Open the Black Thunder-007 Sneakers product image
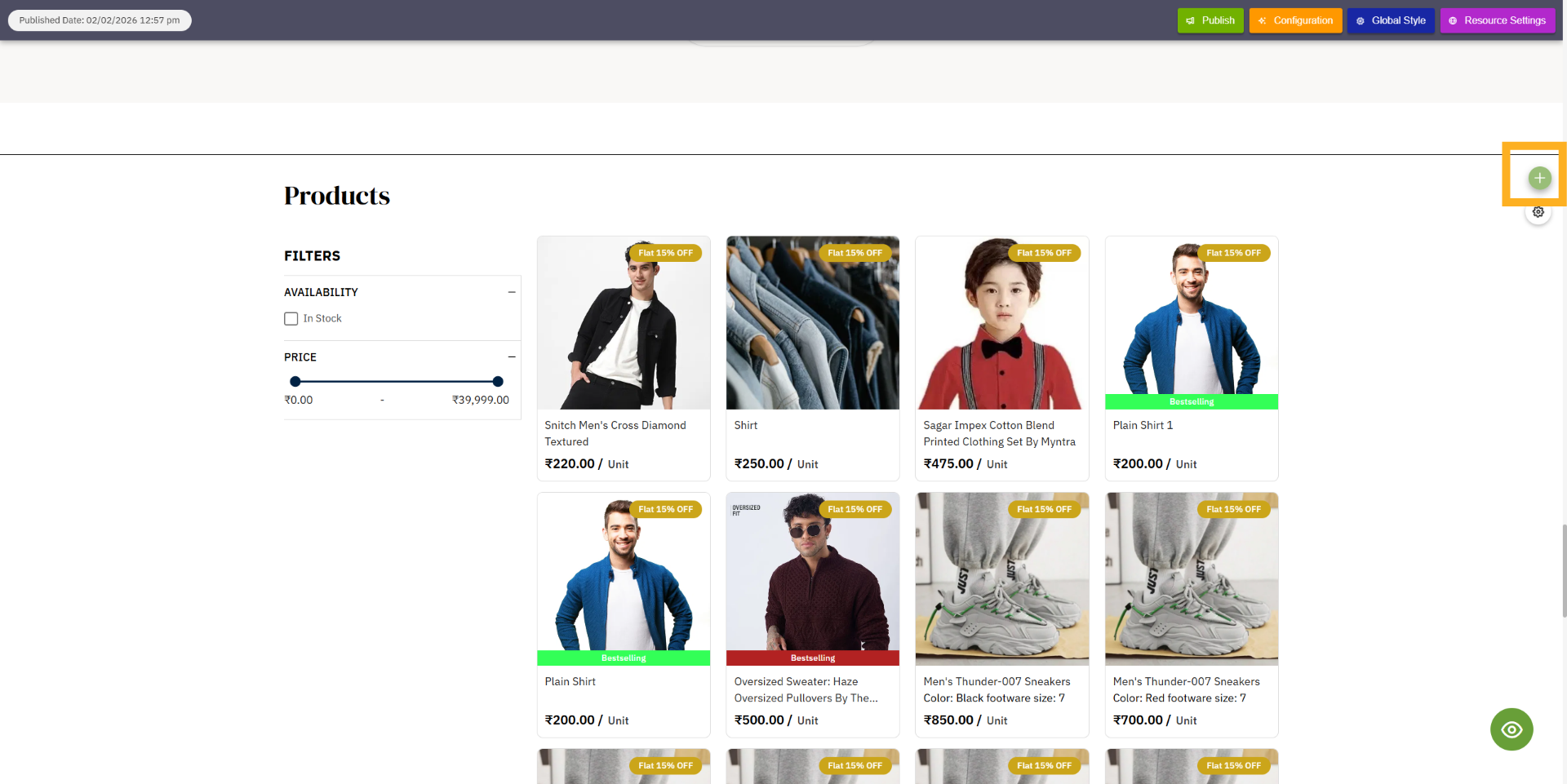1567x784 pixels. (1001, 579)
